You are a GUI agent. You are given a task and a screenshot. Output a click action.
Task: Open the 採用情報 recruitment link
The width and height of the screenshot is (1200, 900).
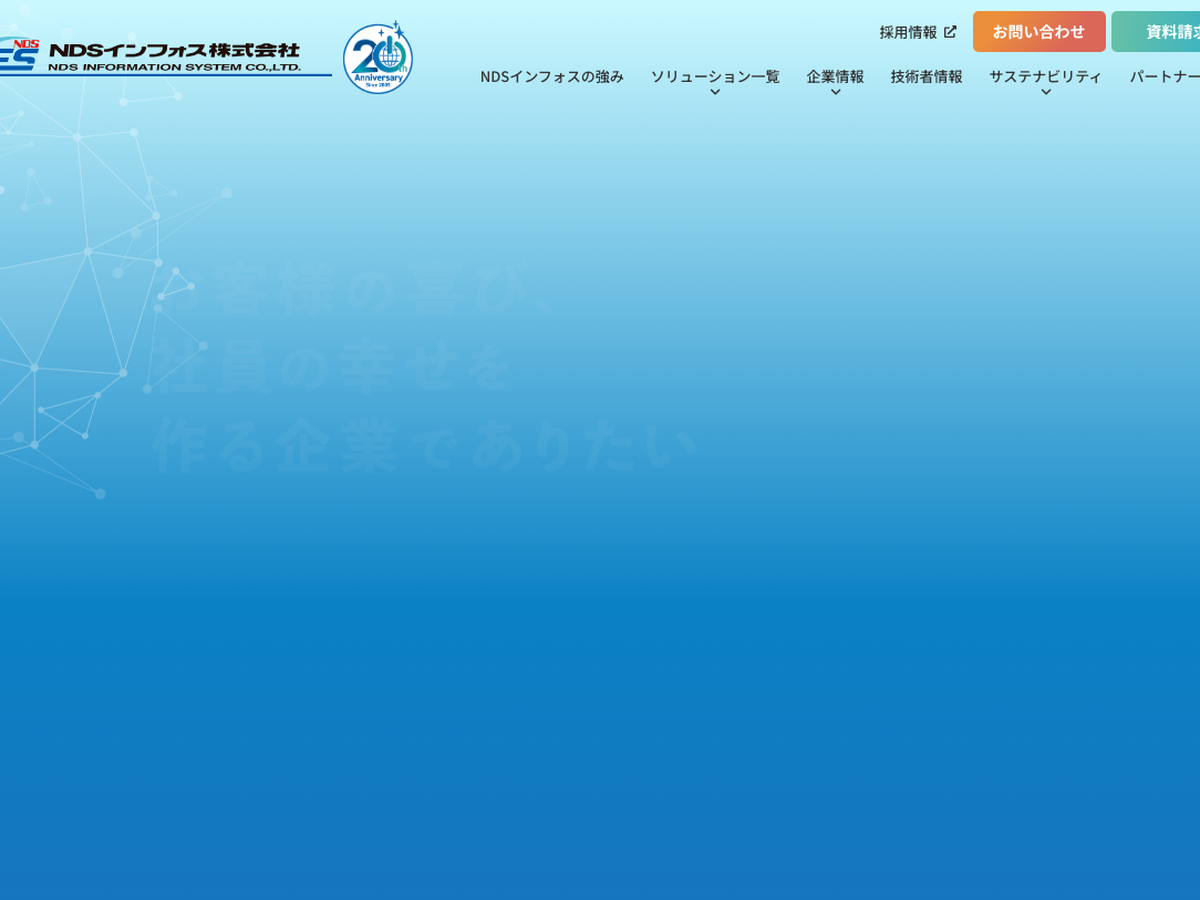coord(908,32)
